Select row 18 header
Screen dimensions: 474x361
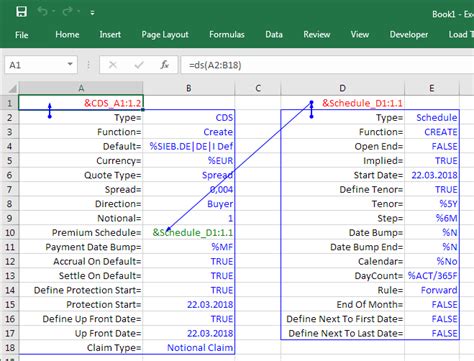point(9,347)
